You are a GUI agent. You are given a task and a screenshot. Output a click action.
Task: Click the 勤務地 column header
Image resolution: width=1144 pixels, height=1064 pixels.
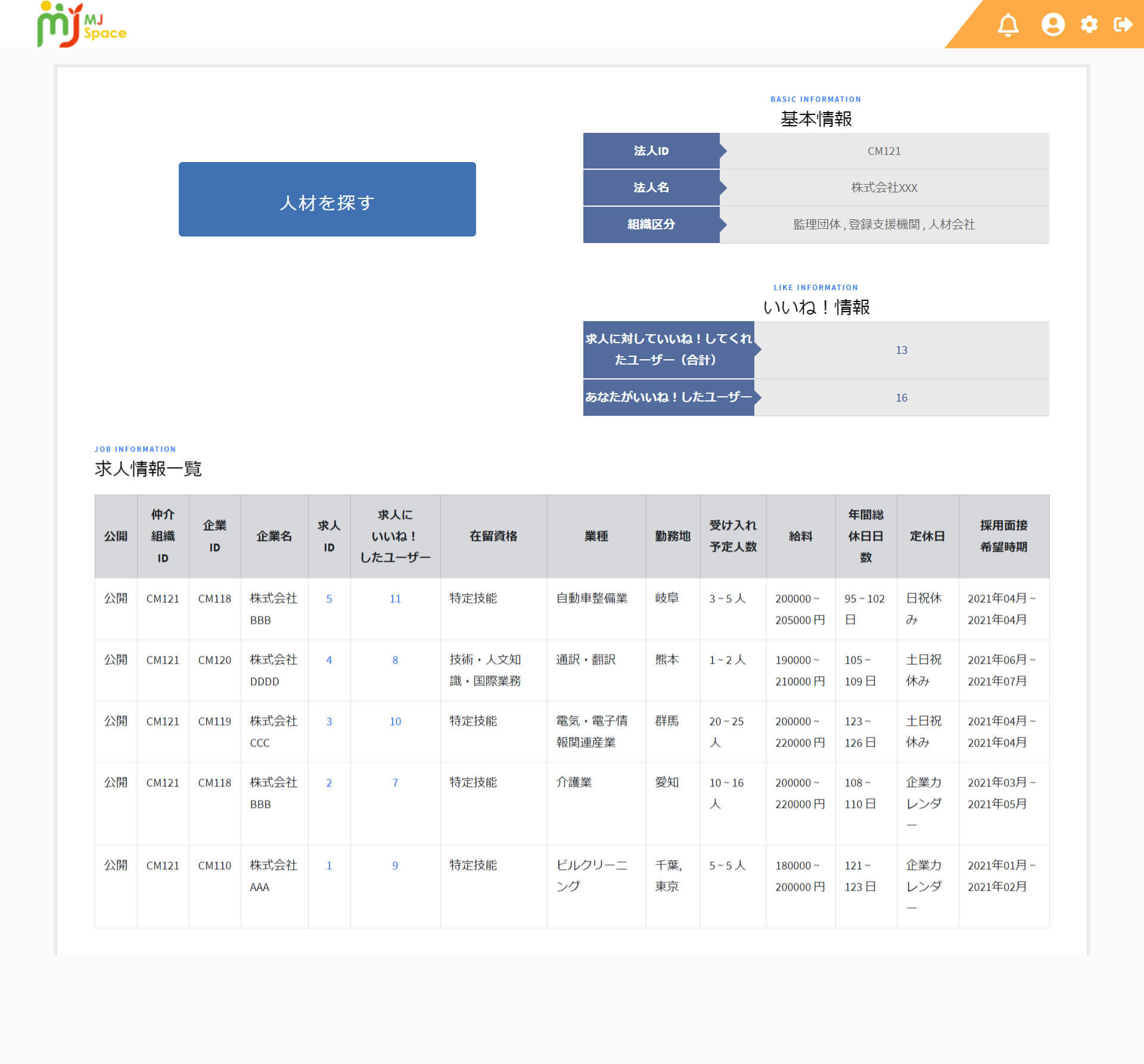[x=673, y=536]
